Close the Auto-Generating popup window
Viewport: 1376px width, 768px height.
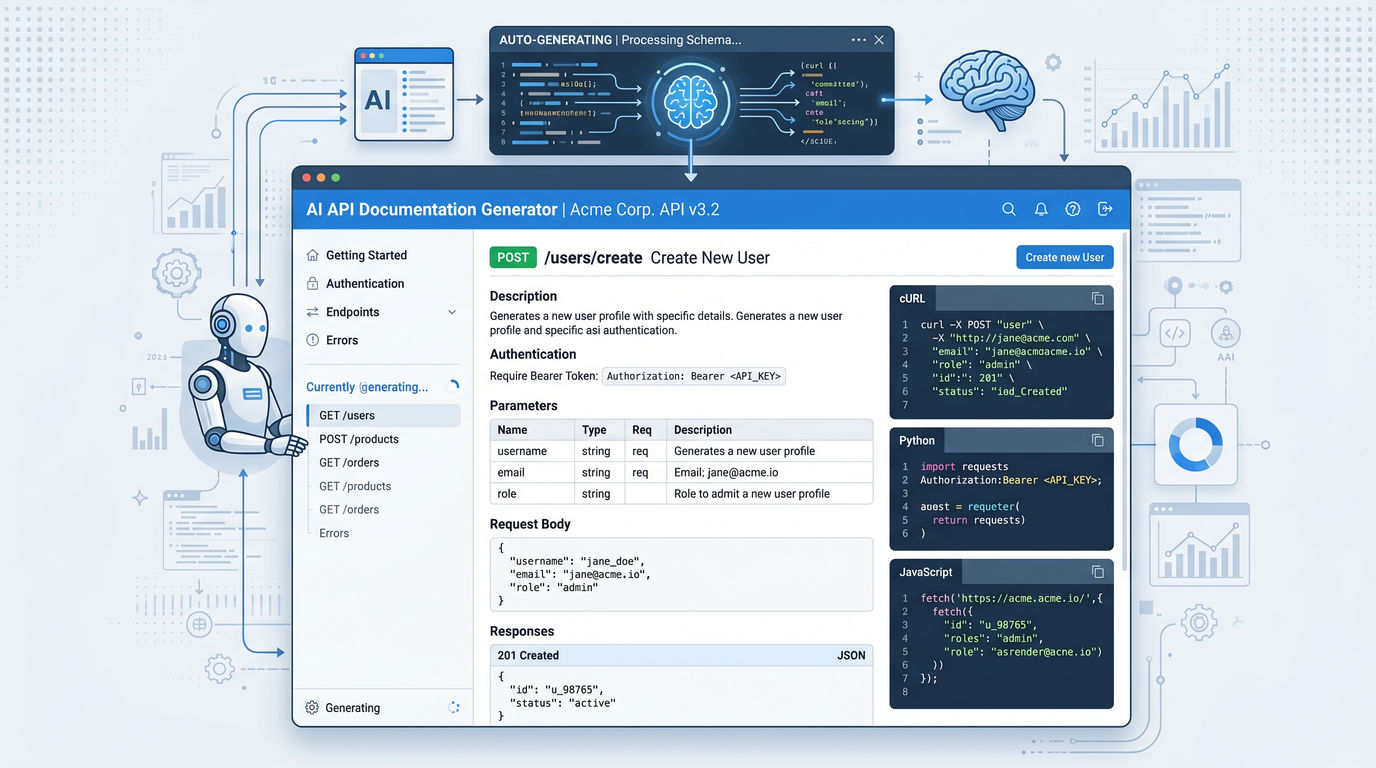click(879, 40)
